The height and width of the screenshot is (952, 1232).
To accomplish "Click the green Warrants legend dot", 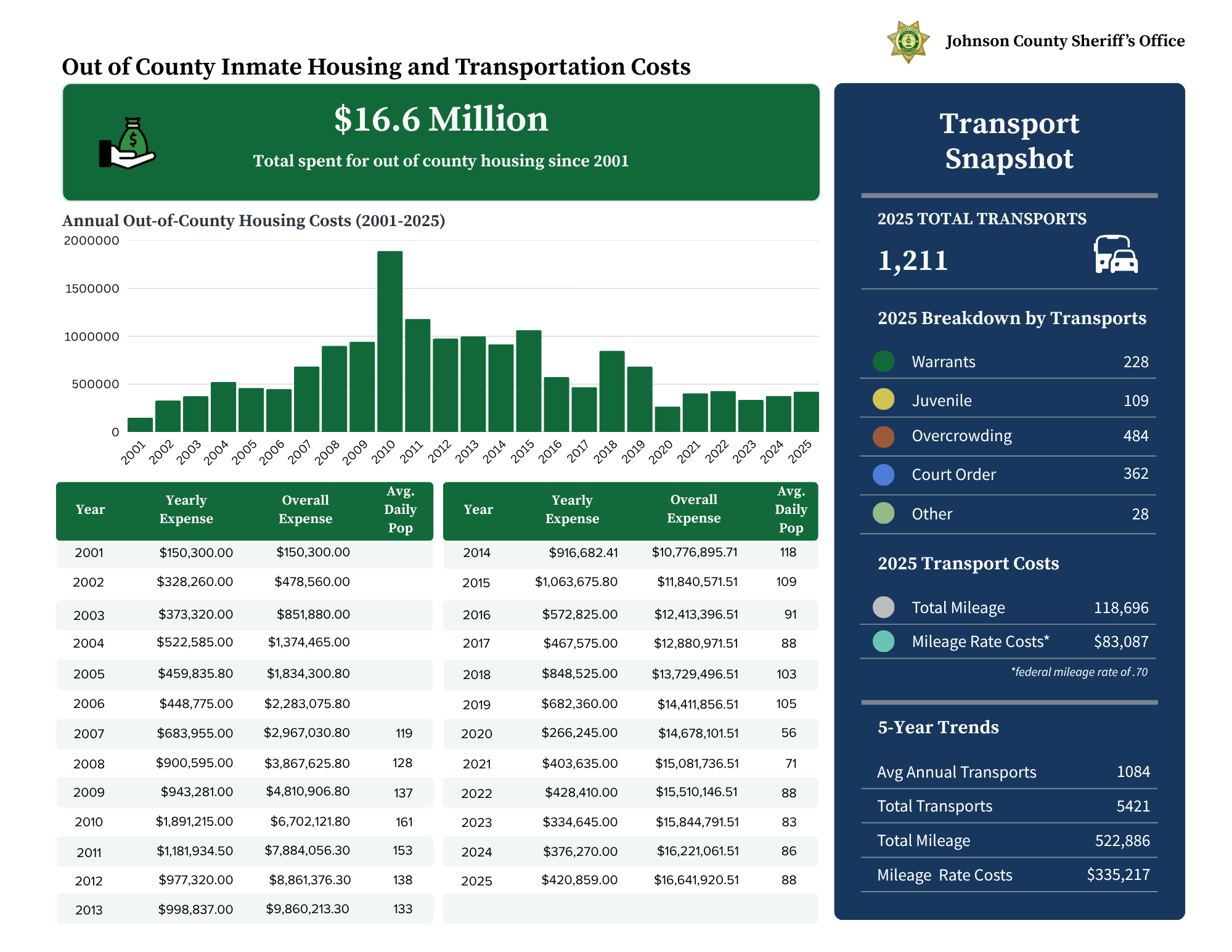I will (884, 361).
